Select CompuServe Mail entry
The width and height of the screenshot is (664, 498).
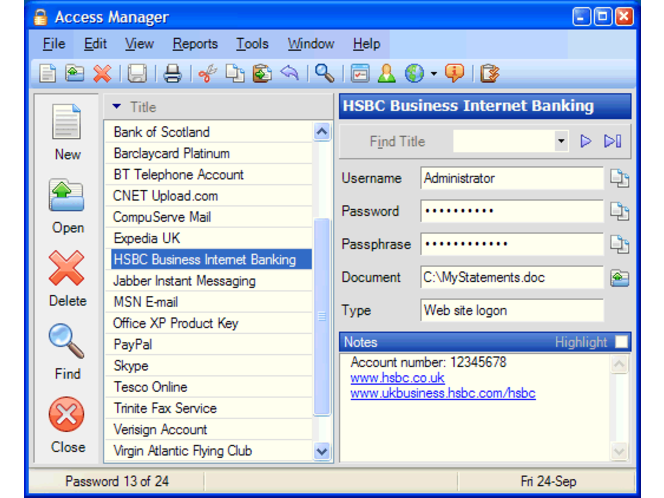[208, 217]
